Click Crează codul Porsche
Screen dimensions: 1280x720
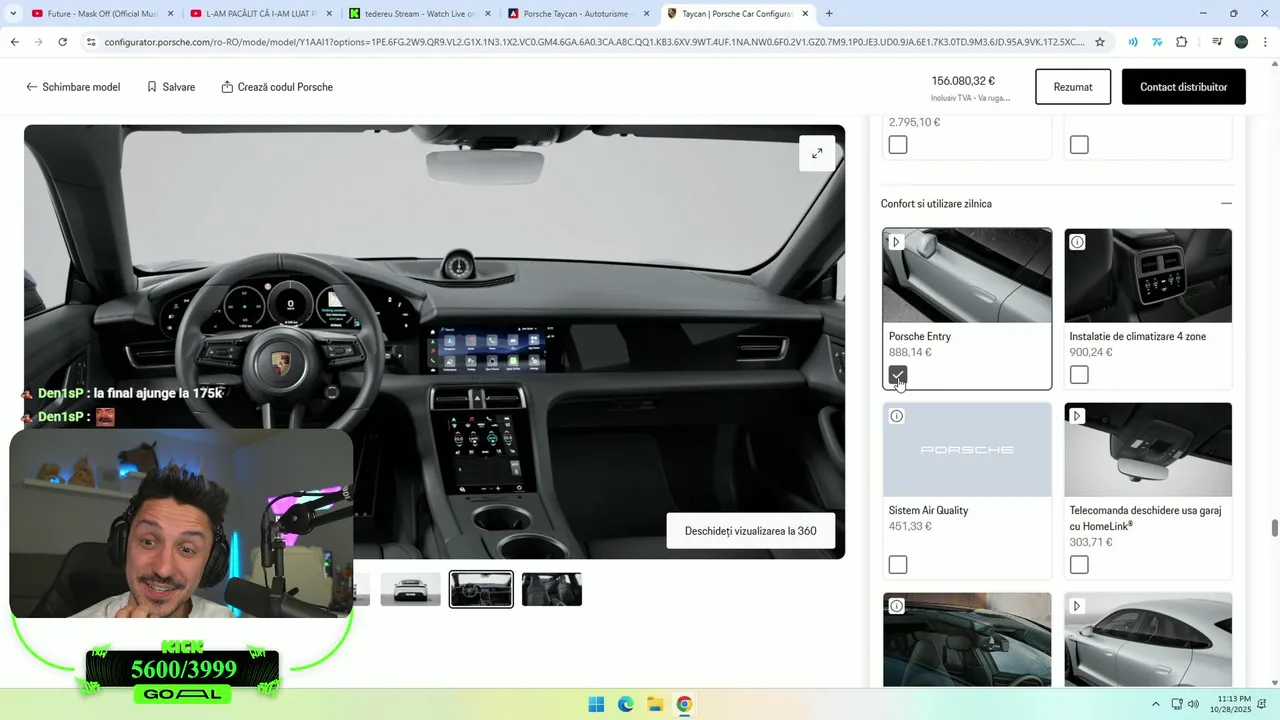pyautogui.click(x=277, y=87)
